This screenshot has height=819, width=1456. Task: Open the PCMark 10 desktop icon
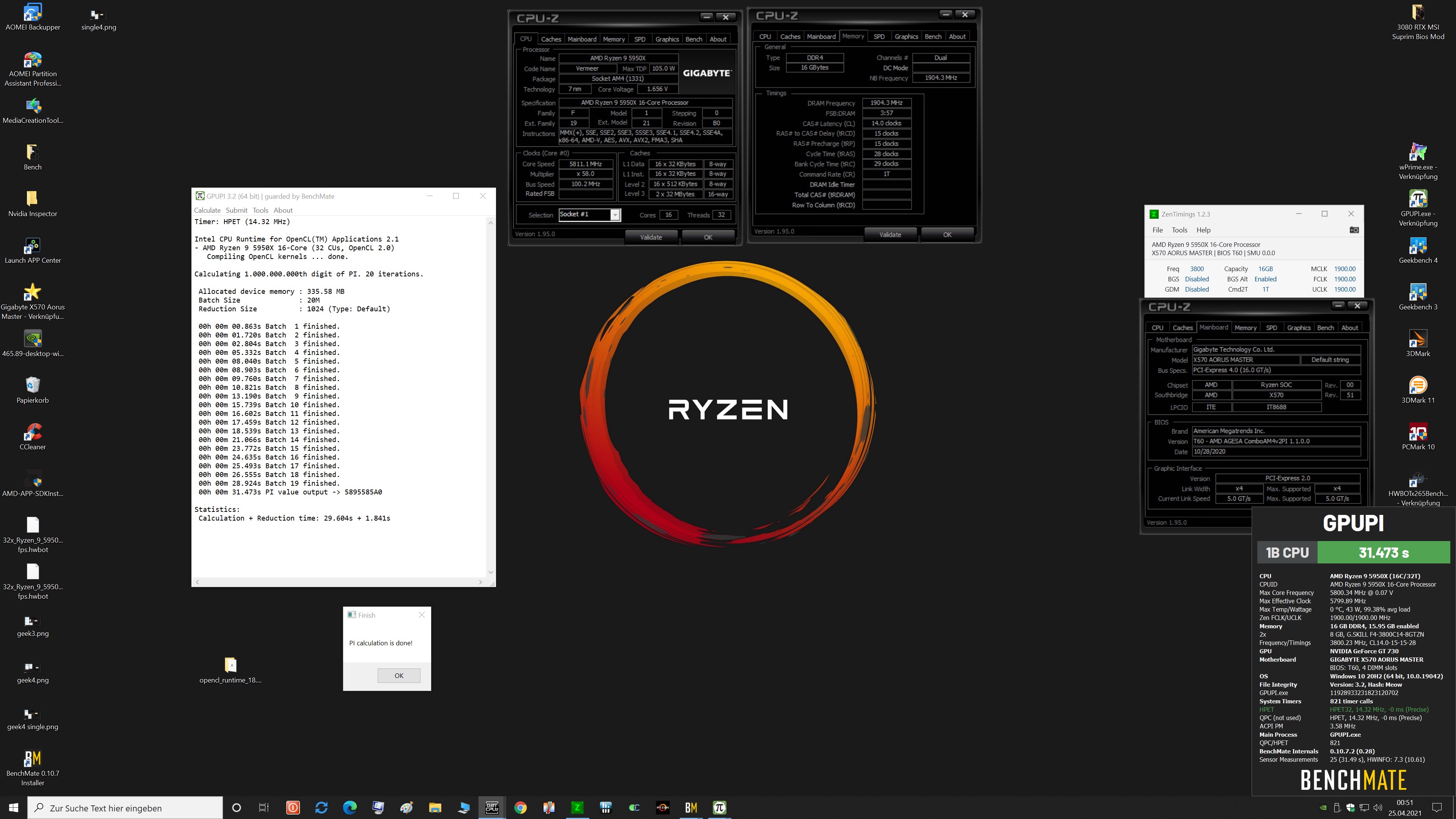1418,436
